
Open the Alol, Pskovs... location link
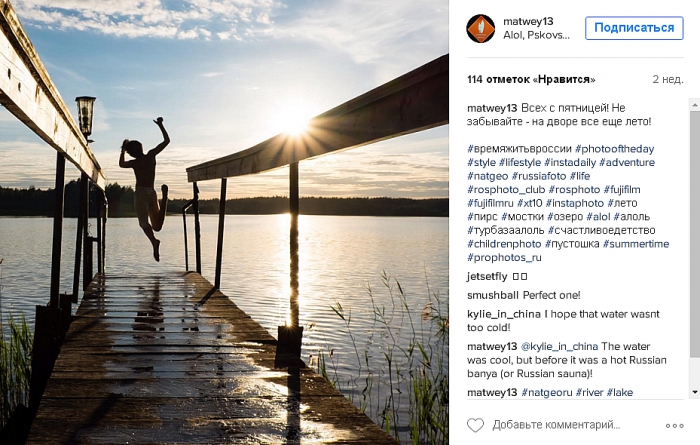pos(536,35)
